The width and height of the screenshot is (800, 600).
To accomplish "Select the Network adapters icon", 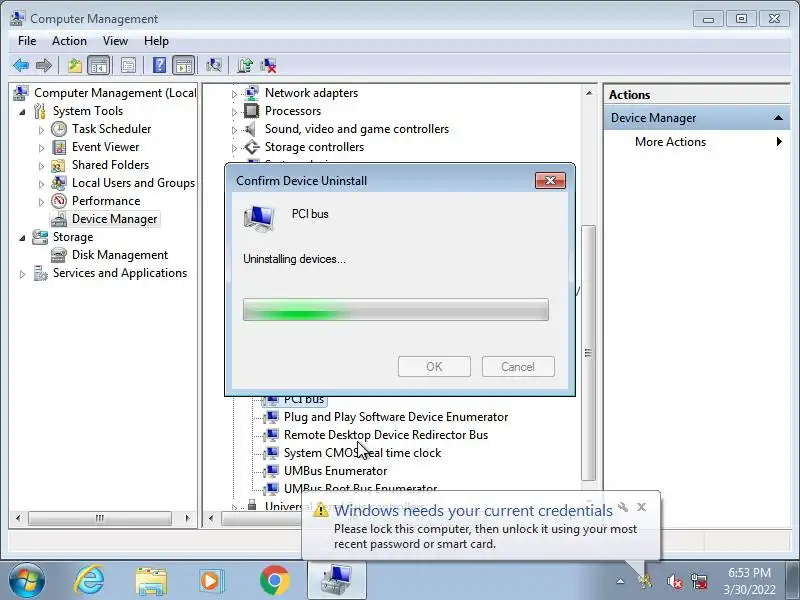I will click(252, 93).
